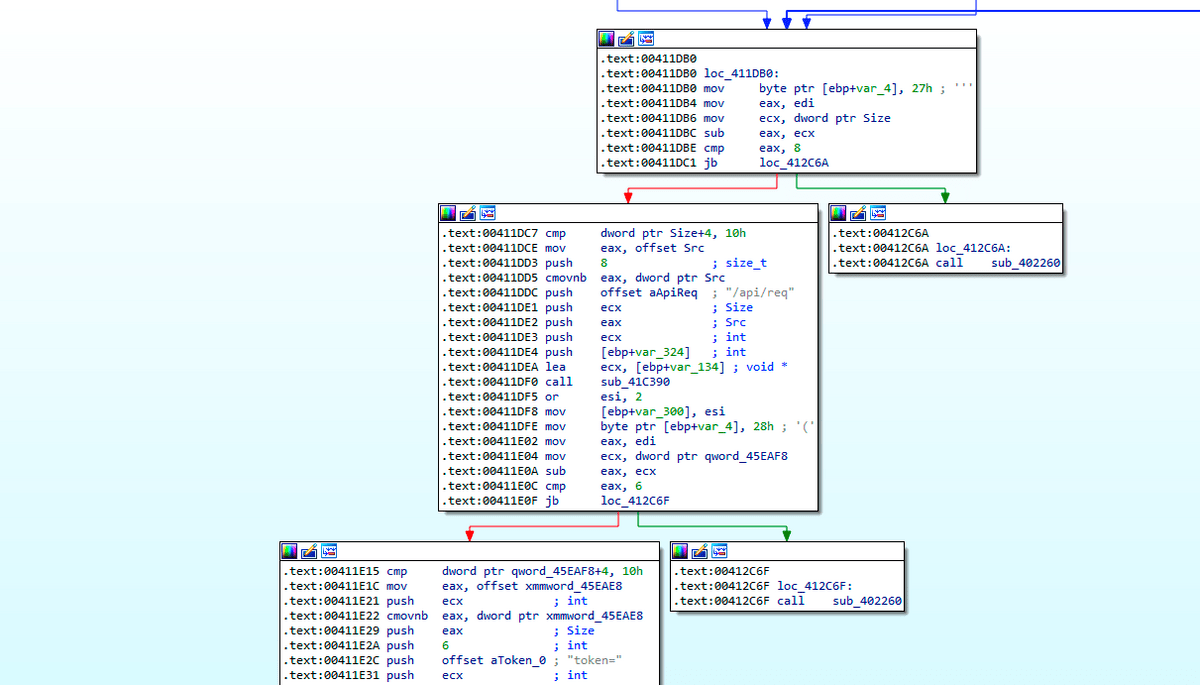Screen dimensions: 1200x685
Task: Click the var_324 operand in the push instruction
Action: 660,352
